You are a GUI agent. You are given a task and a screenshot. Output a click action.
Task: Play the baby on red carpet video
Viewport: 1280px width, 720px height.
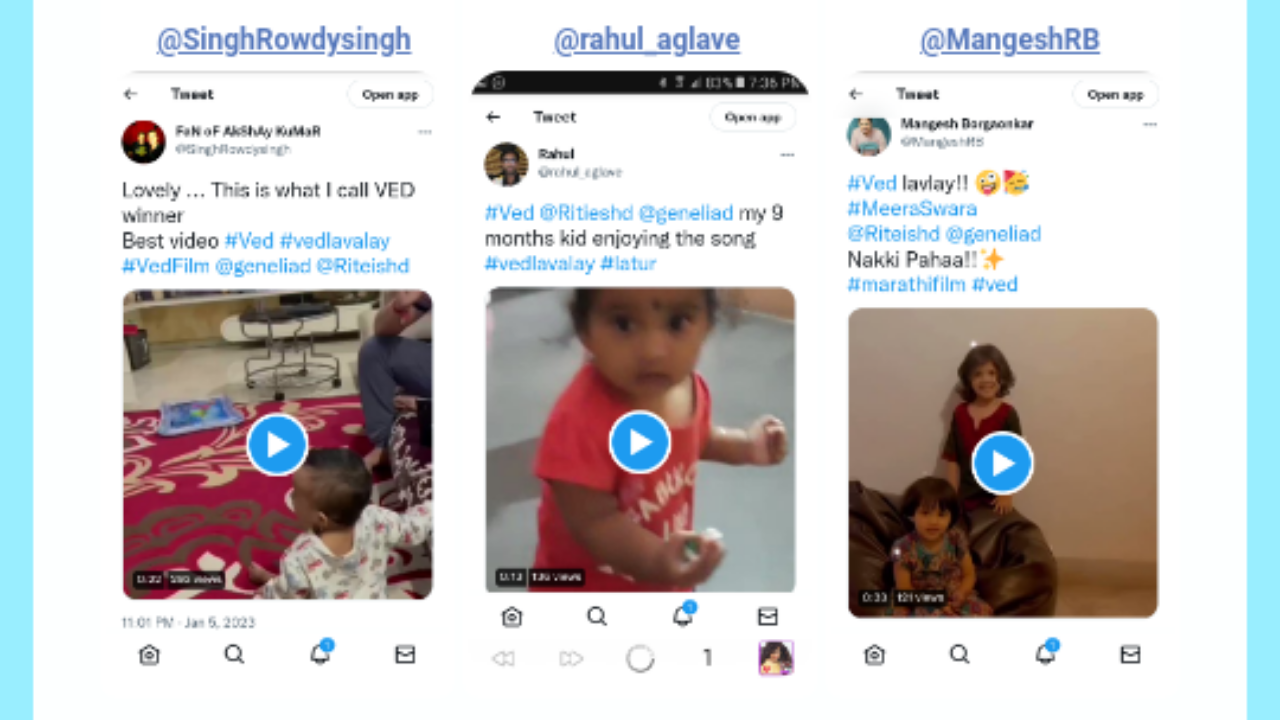(x=277, y=445)
